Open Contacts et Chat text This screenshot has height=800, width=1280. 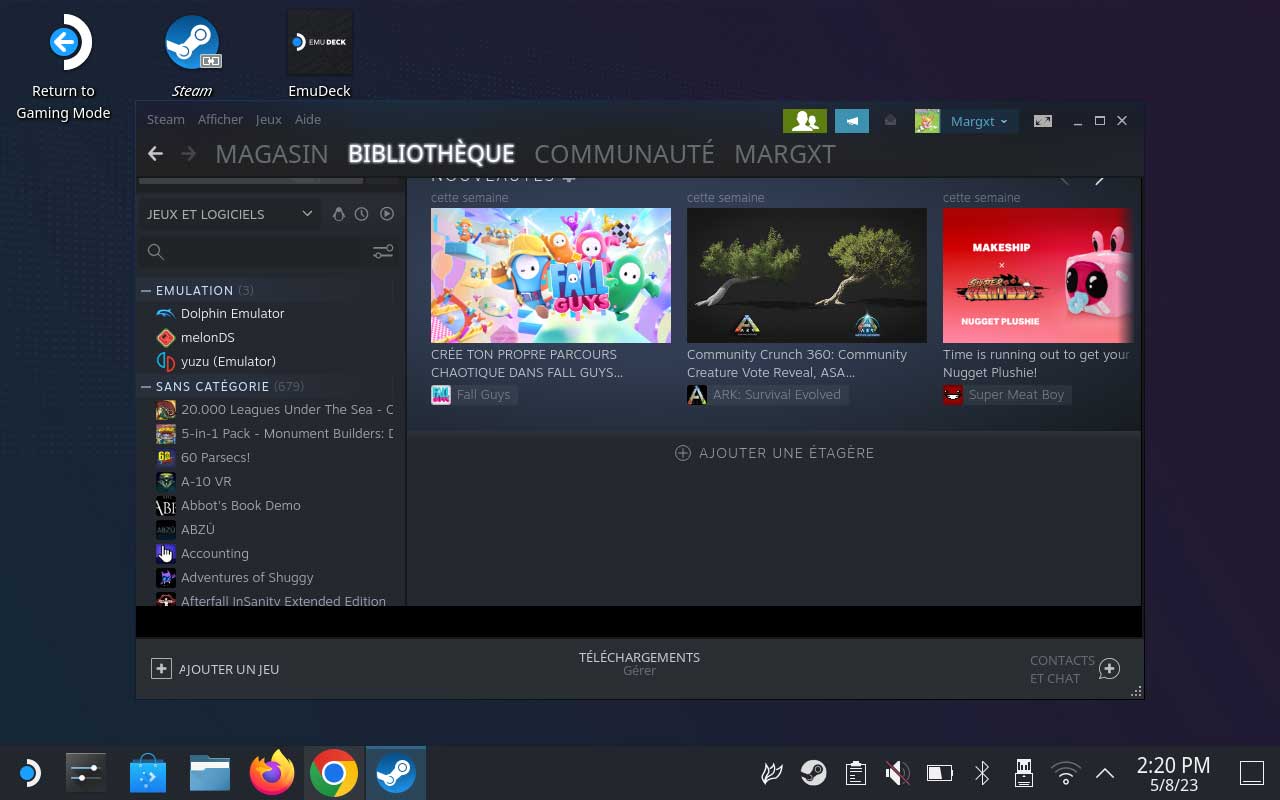tap(1062, 669)
